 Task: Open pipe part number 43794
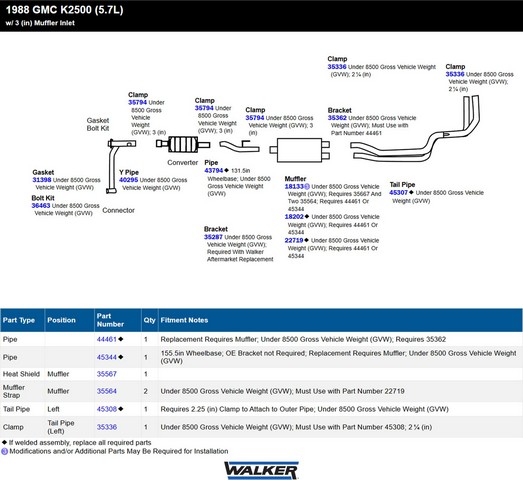click(x=213, y=170)
